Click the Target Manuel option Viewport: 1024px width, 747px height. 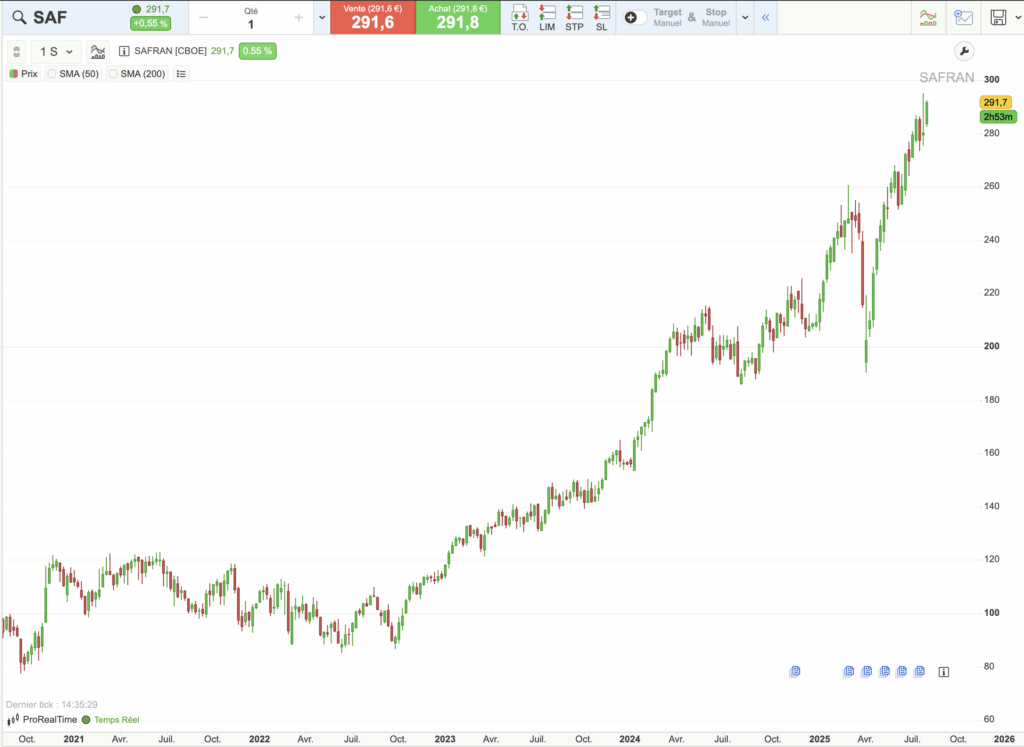coord(667,17)
